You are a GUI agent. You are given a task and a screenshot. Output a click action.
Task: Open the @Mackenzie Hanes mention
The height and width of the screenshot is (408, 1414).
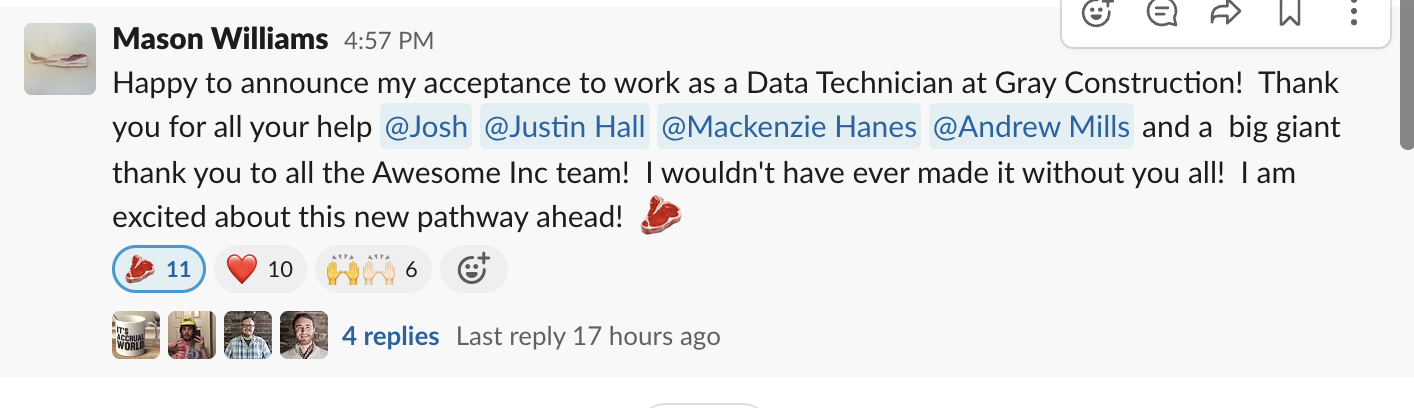[x=789, y=127]
